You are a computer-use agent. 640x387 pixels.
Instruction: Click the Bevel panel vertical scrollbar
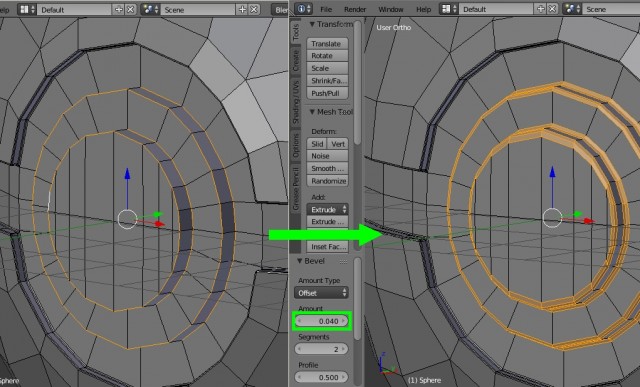(358, 298)
